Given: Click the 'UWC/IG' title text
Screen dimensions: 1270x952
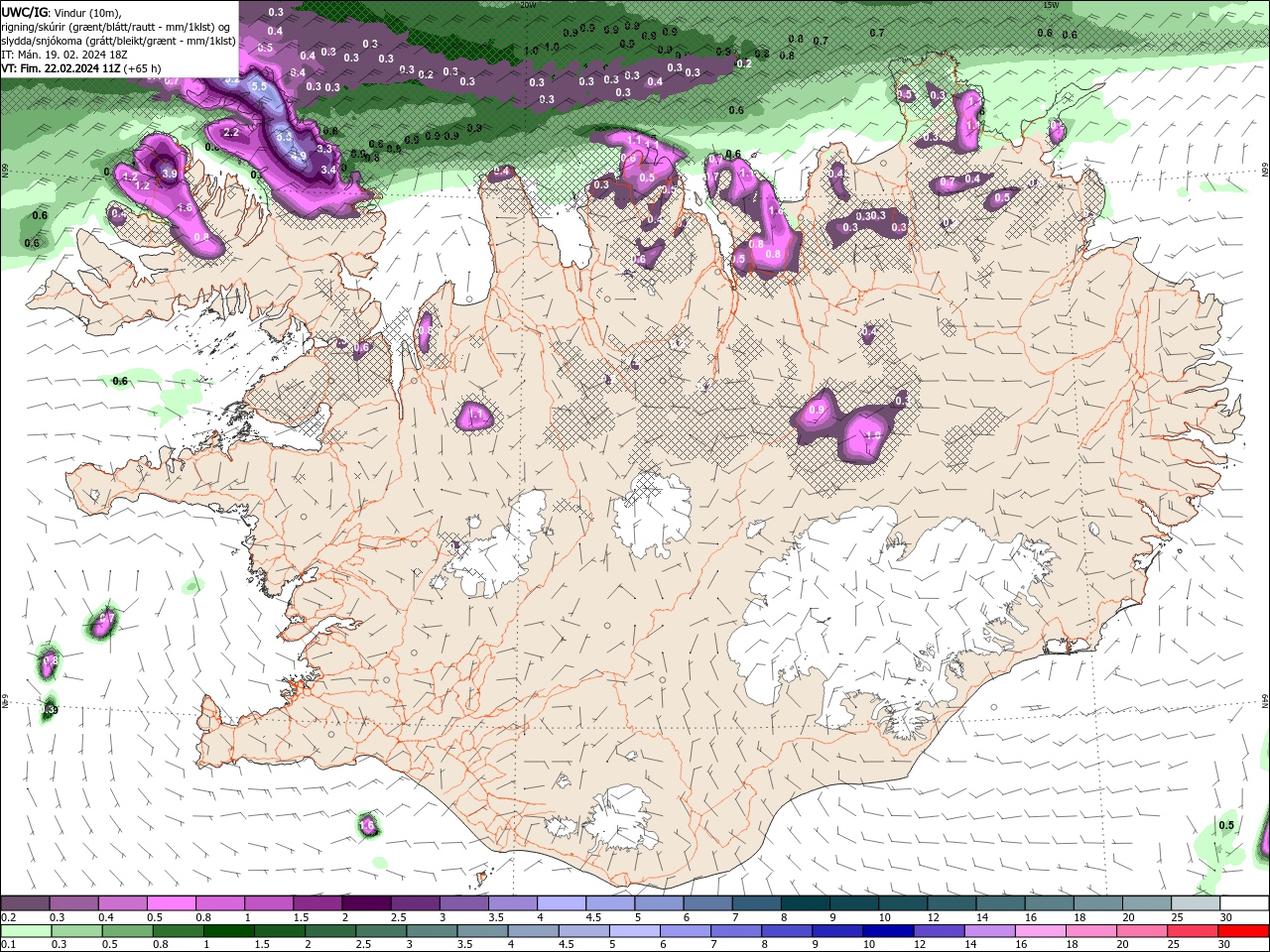Looking at the screenshot, I should point(25,12).
